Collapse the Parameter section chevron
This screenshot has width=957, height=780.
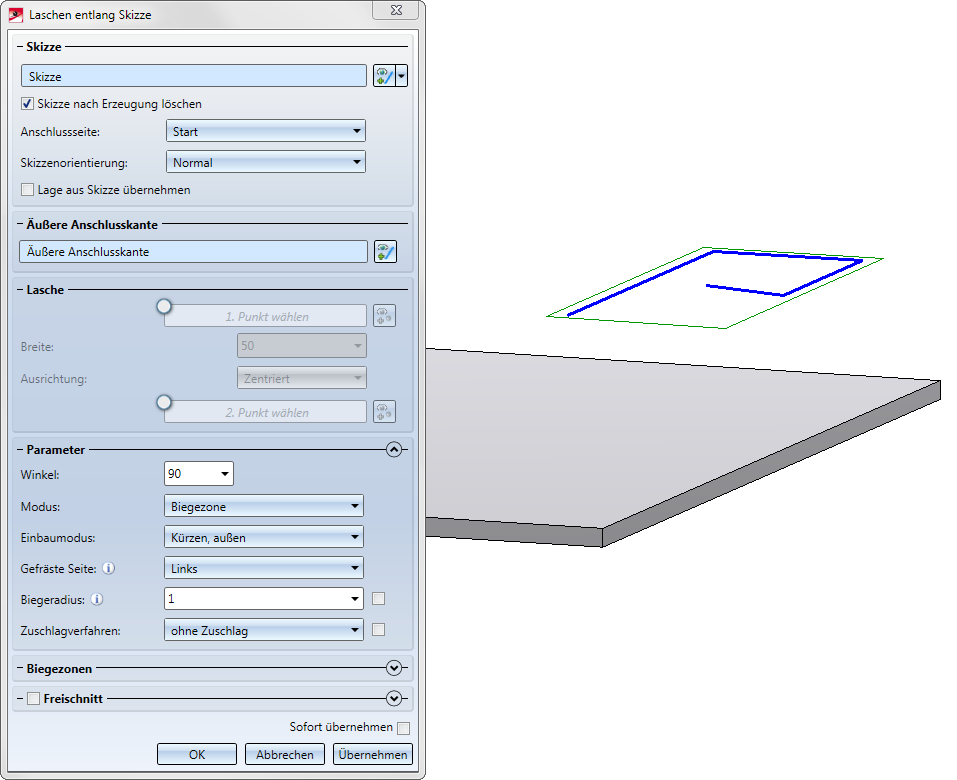click(x=394, y=450)
